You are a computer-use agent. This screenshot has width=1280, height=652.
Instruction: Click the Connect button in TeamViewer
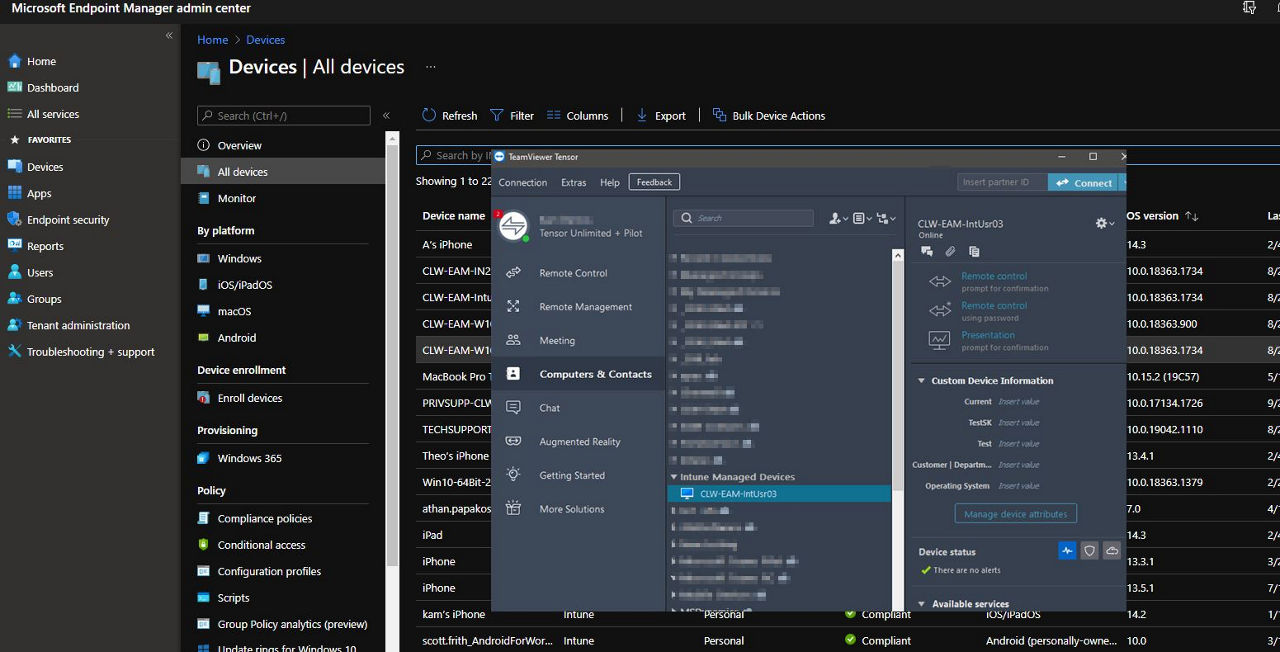pos(1086,182)
